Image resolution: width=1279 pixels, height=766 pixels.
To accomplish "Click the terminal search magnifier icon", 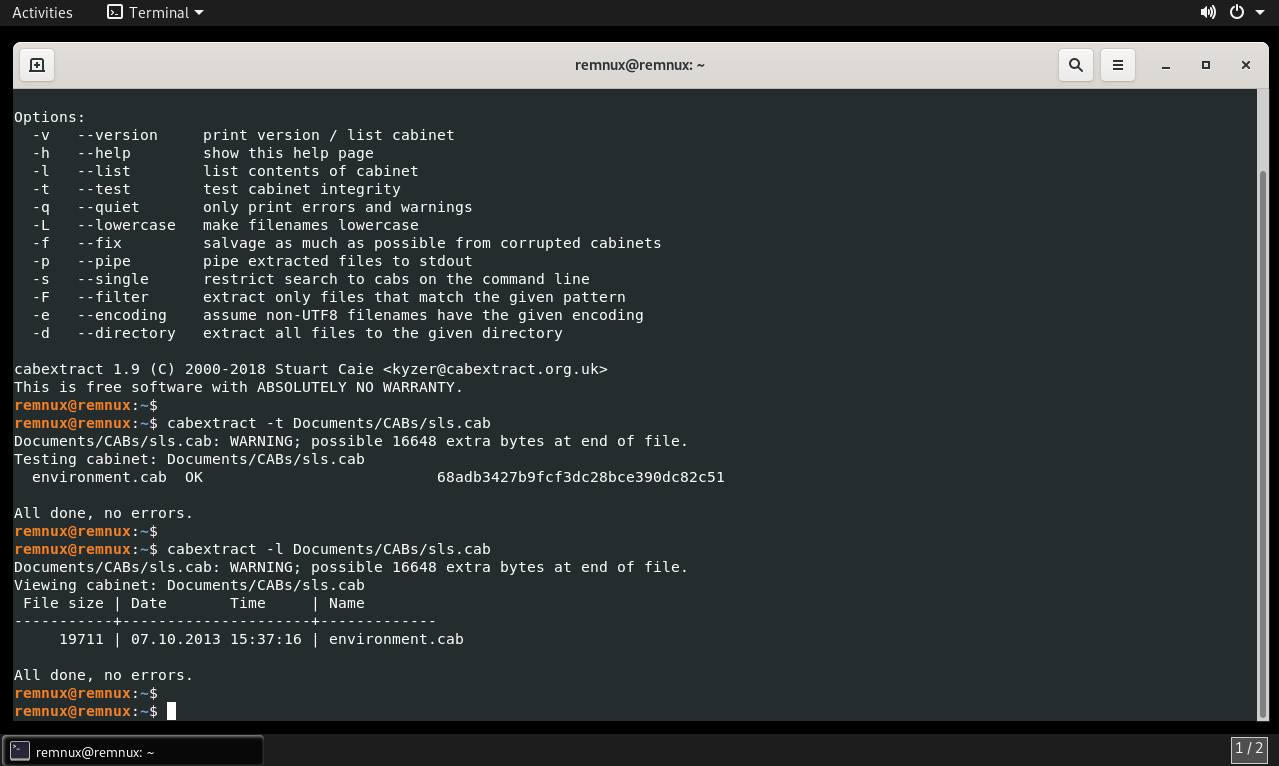I will 1076,65.
